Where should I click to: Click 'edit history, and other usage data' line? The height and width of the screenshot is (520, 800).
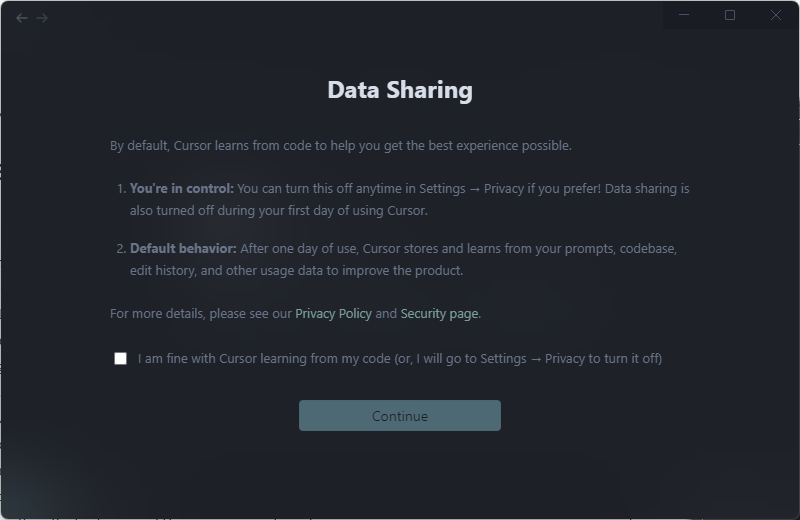tap(296, 270)
